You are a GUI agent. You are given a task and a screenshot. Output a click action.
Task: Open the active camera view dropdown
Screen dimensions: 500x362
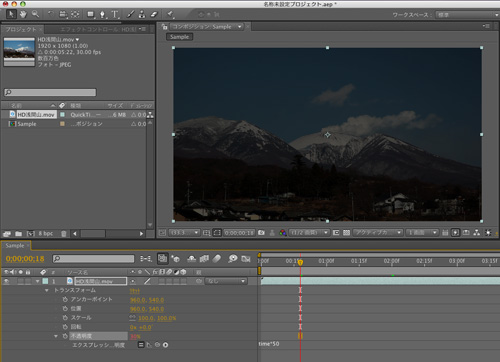378,233
